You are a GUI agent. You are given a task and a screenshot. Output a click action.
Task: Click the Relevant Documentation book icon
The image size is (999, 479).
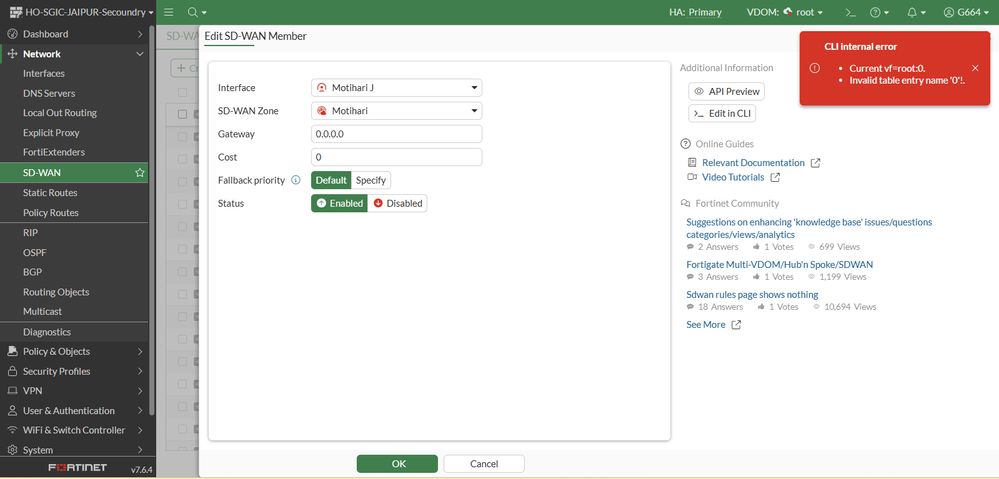click(x=692, y=163)
